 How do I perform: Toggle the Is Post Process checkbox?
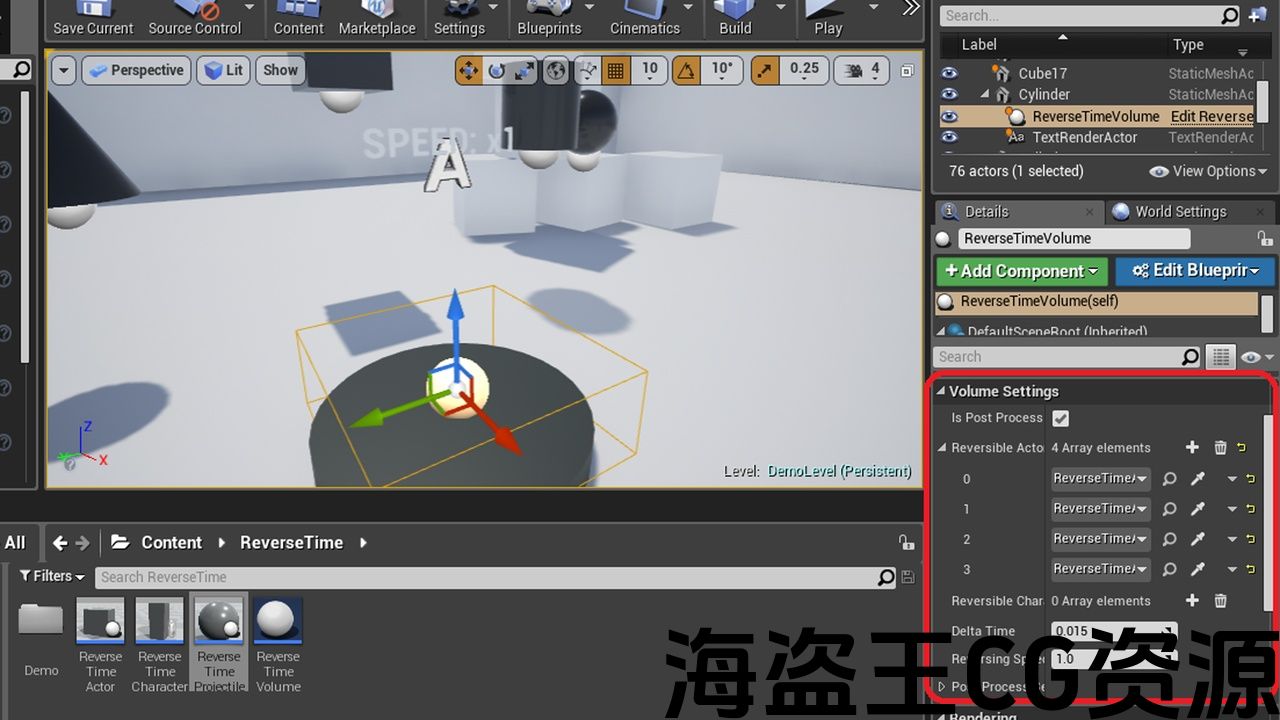[1061, 418]
